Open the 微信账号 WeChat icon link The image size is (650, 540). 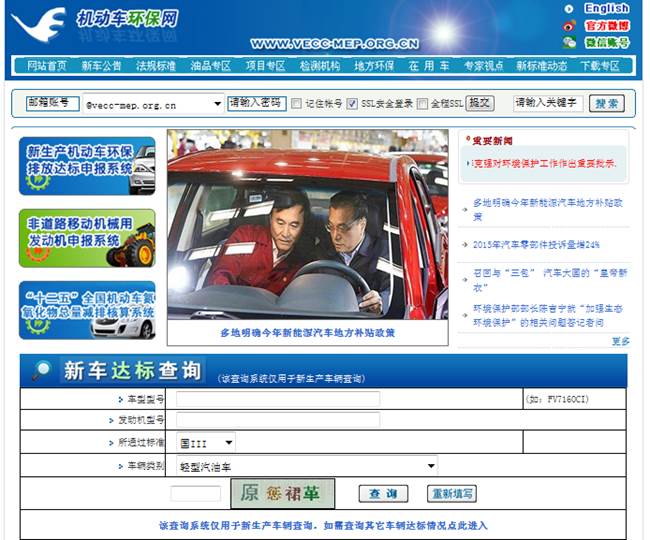(x=569, y=42)
